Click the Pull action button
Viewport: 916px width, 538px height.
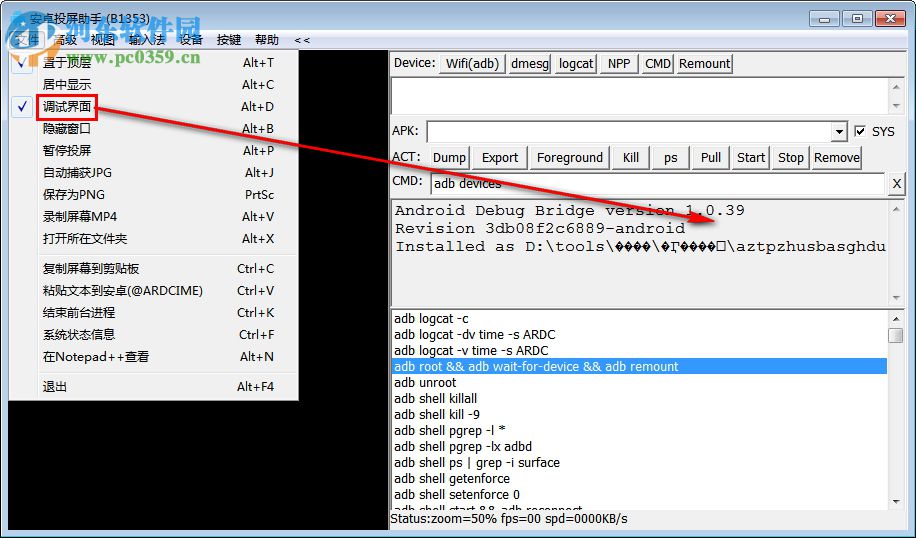point(711,158)
